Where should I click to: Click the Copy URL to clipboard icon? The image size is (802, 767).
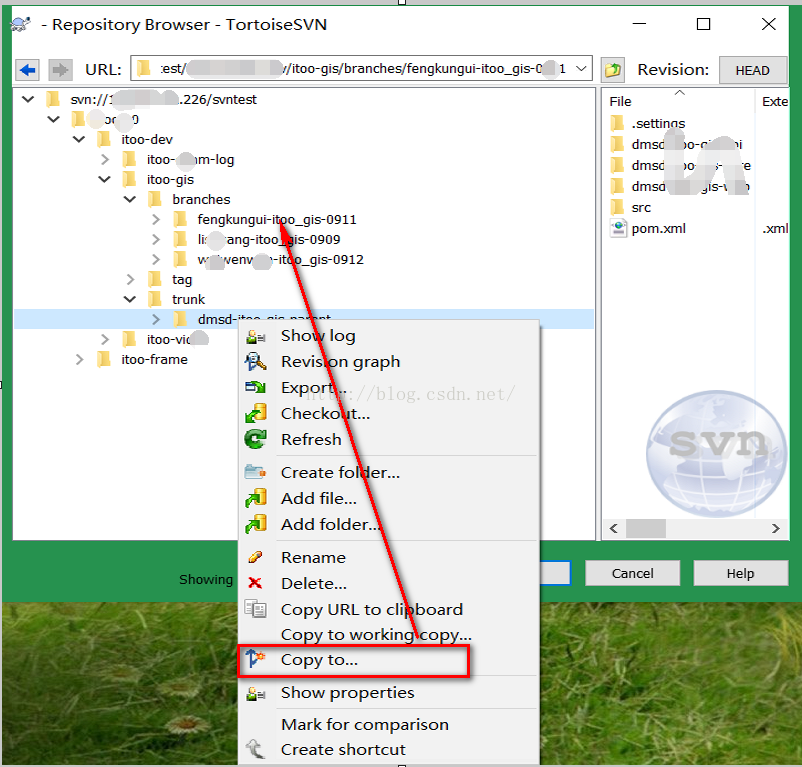point(255,609)
